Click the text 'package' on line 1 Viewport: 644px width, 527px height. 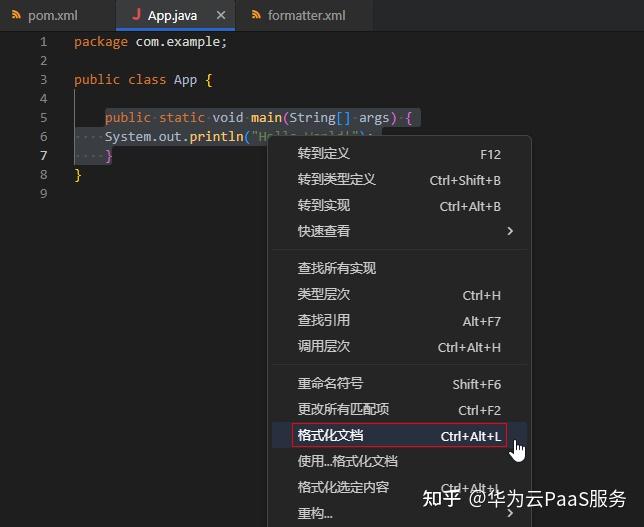point(101,42)
